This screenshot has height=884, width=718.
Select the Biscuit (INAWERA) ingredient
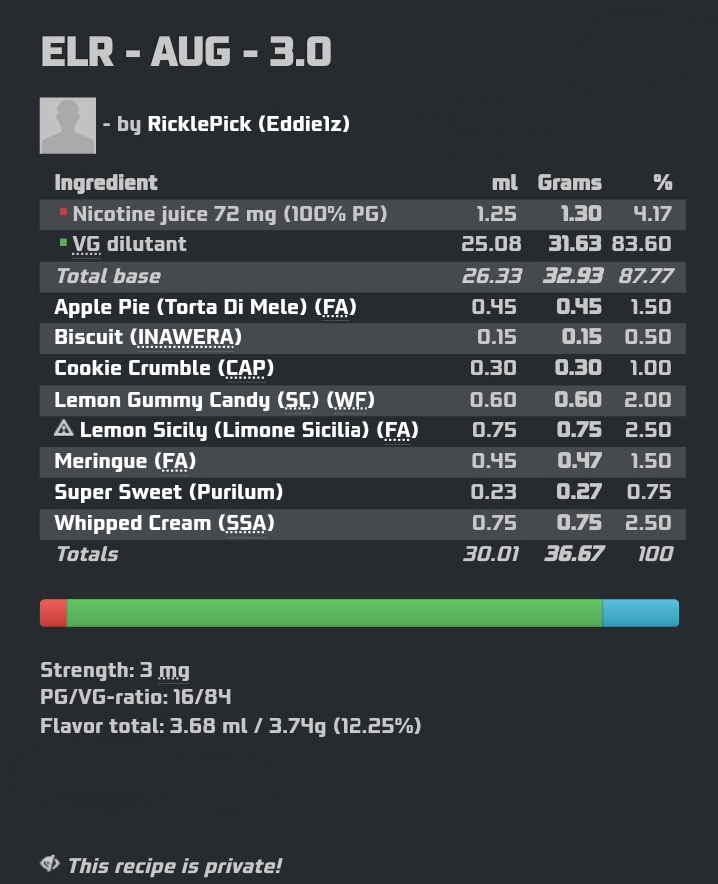pyautogui.click(x=148, y=337)
